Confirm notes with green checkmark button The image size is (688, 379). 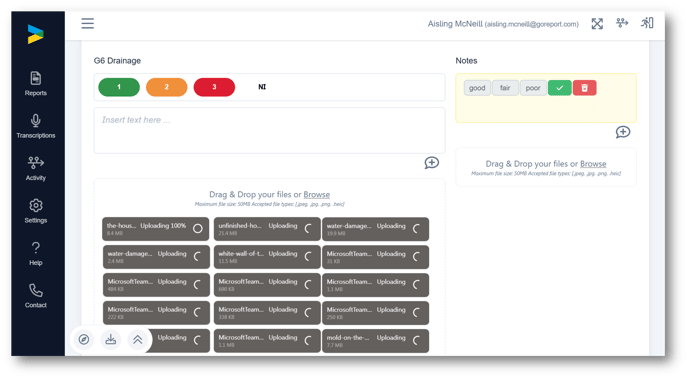pyautogui.click(x=559, y=88)
